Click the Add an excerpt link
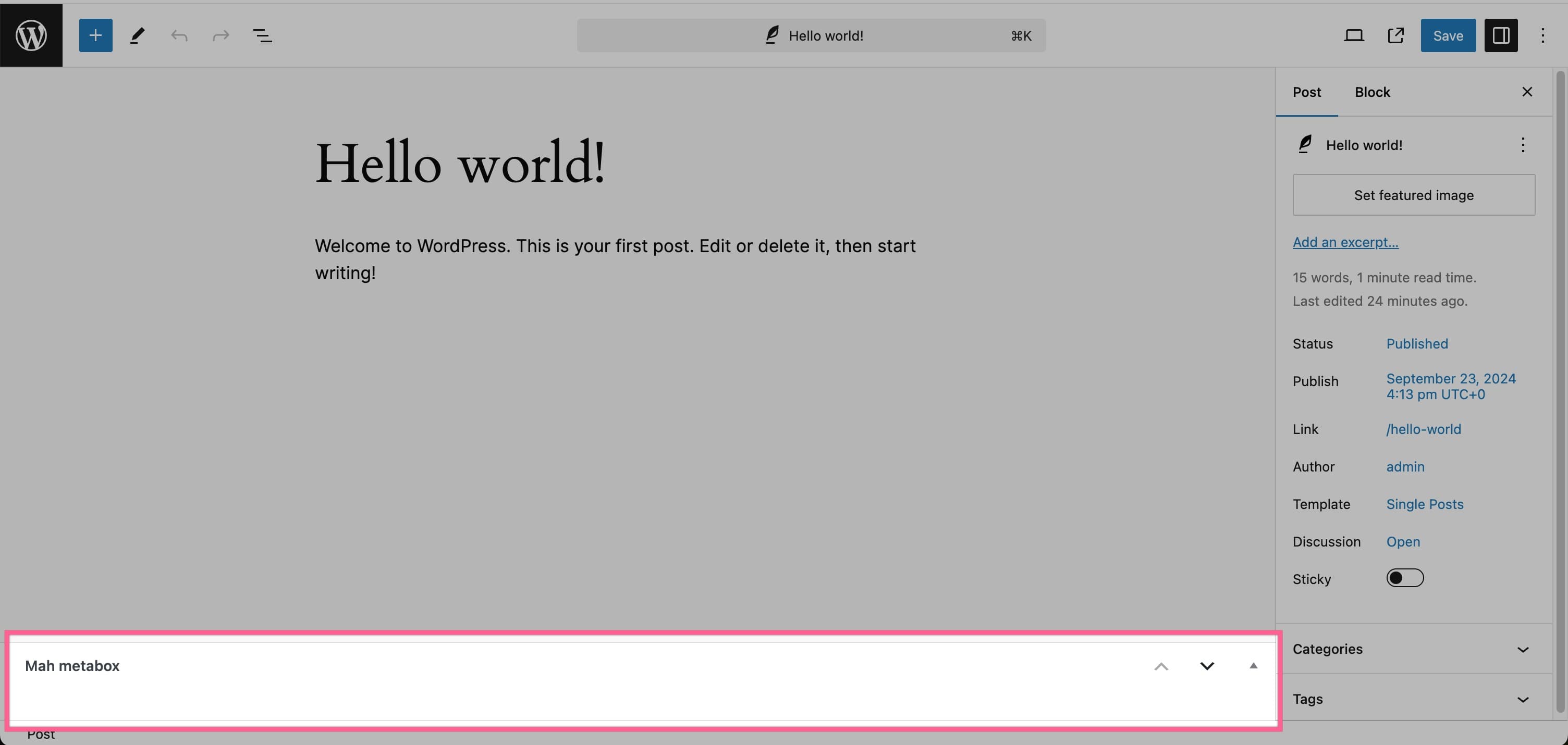 coord(1345,242)
